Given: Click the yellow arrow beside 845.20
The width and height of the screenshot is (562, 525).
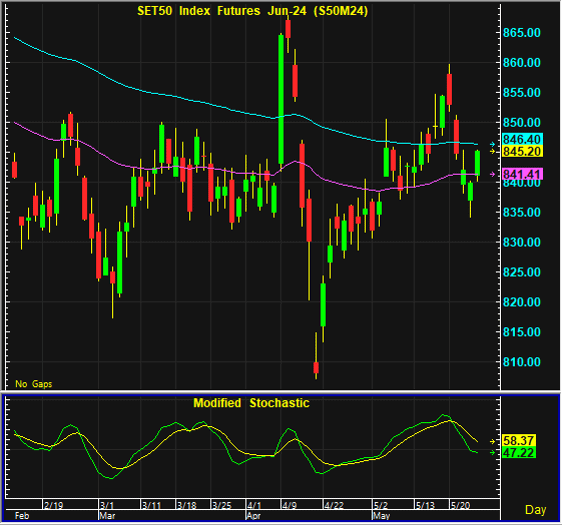Looking at the screenshot, I should [492, 152].
